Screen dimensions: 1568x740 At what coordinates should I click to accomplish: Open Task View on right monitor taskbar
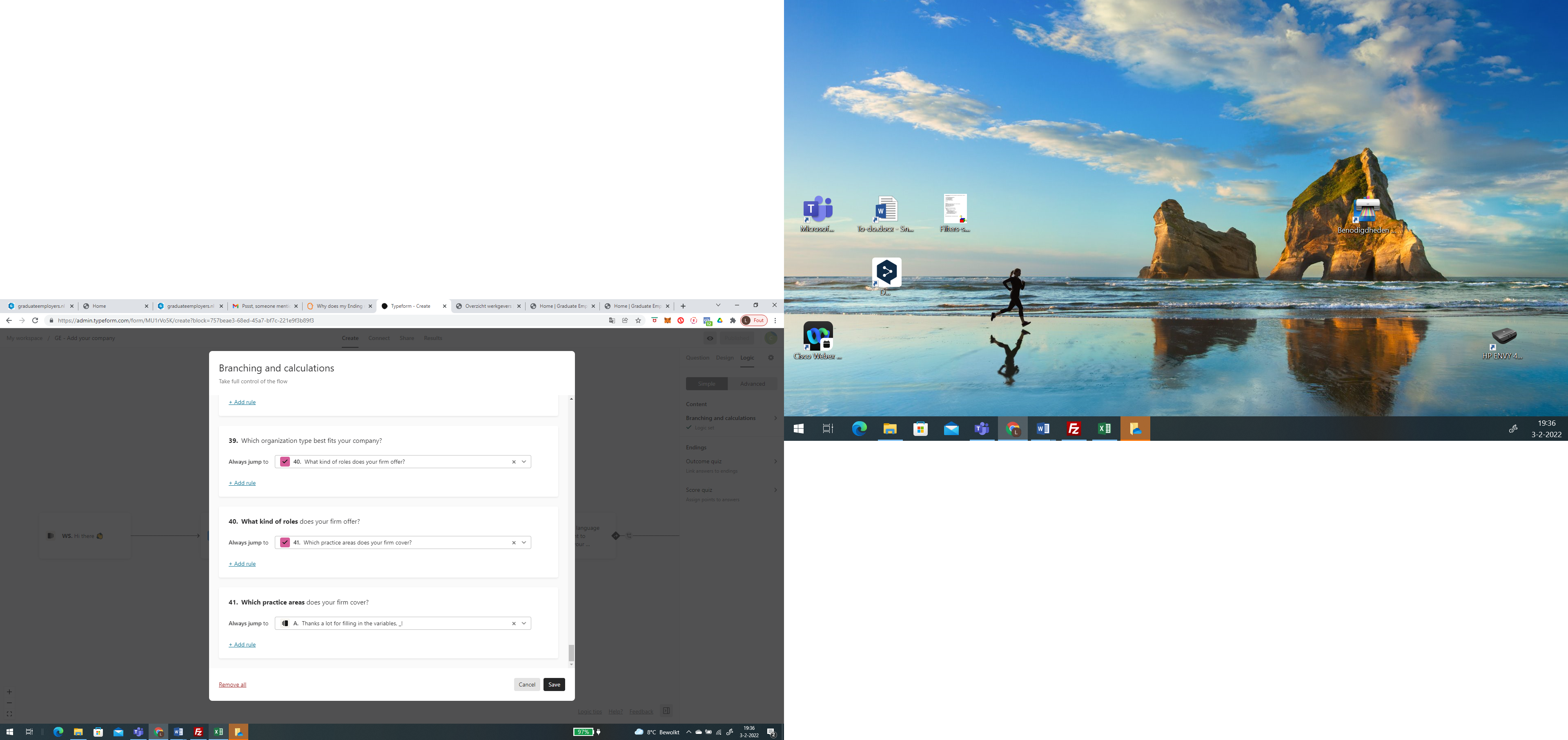(x=828, y=429)
